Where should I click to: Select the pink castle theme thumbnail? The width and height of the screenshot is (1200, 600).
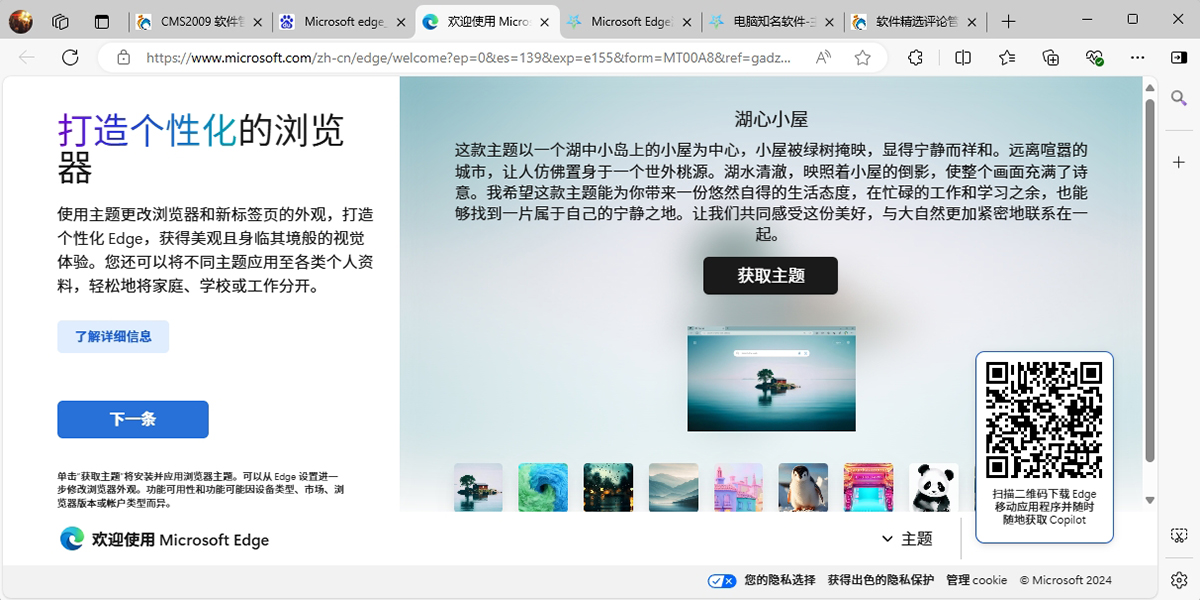pyautogui.click(x=738, y=487)
